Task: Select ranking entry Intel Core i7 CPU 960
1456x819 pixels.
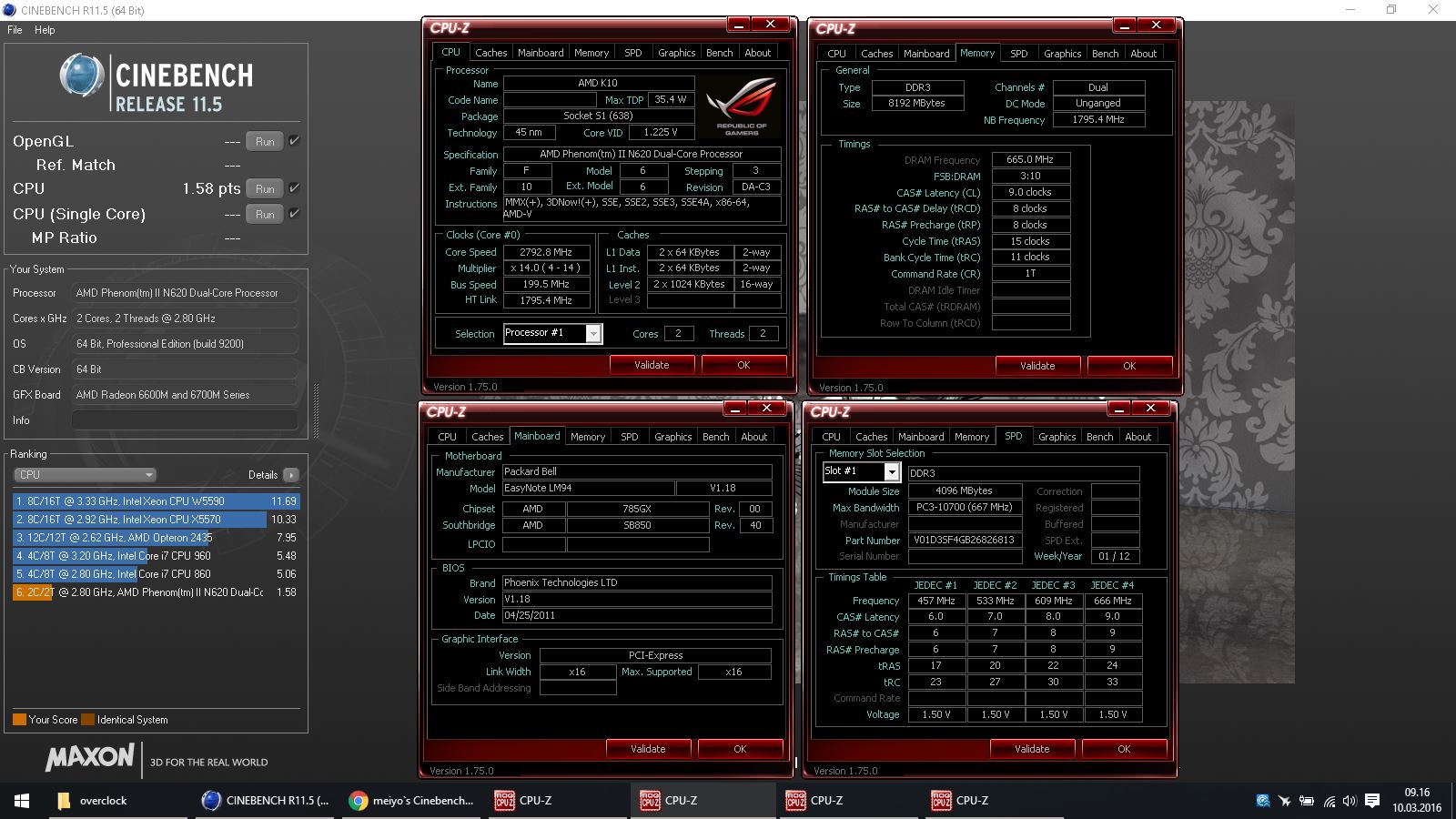Action: click(155, 556)
